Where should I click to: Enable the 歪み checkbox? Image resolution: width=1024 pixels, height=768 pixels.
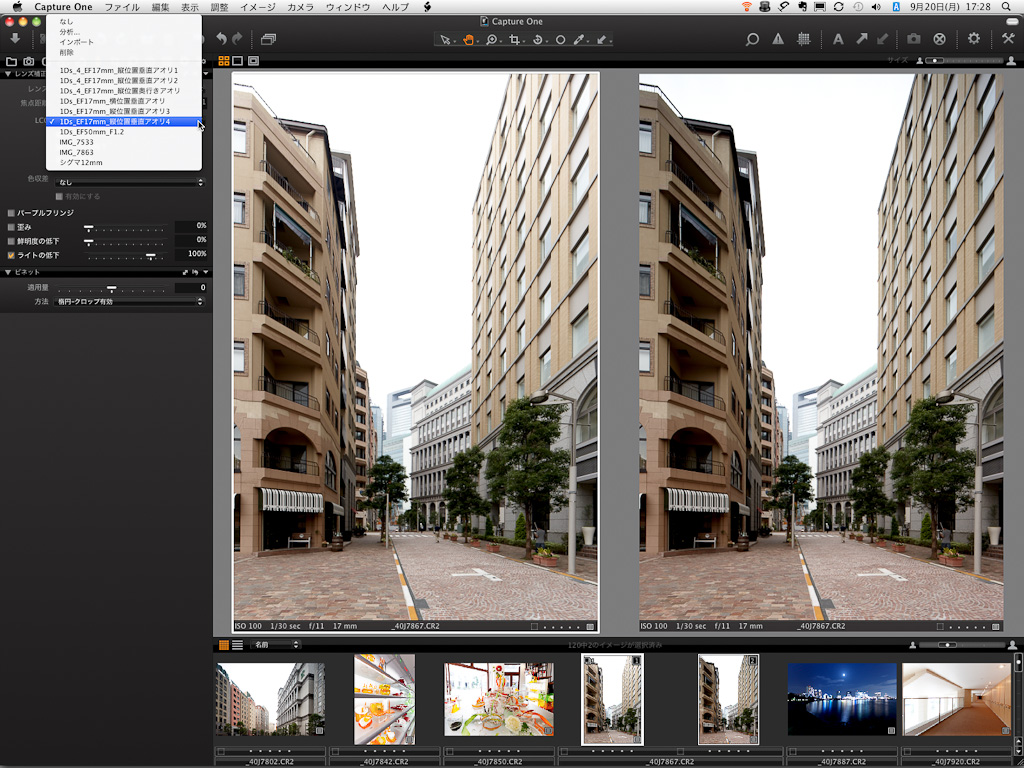11,227
